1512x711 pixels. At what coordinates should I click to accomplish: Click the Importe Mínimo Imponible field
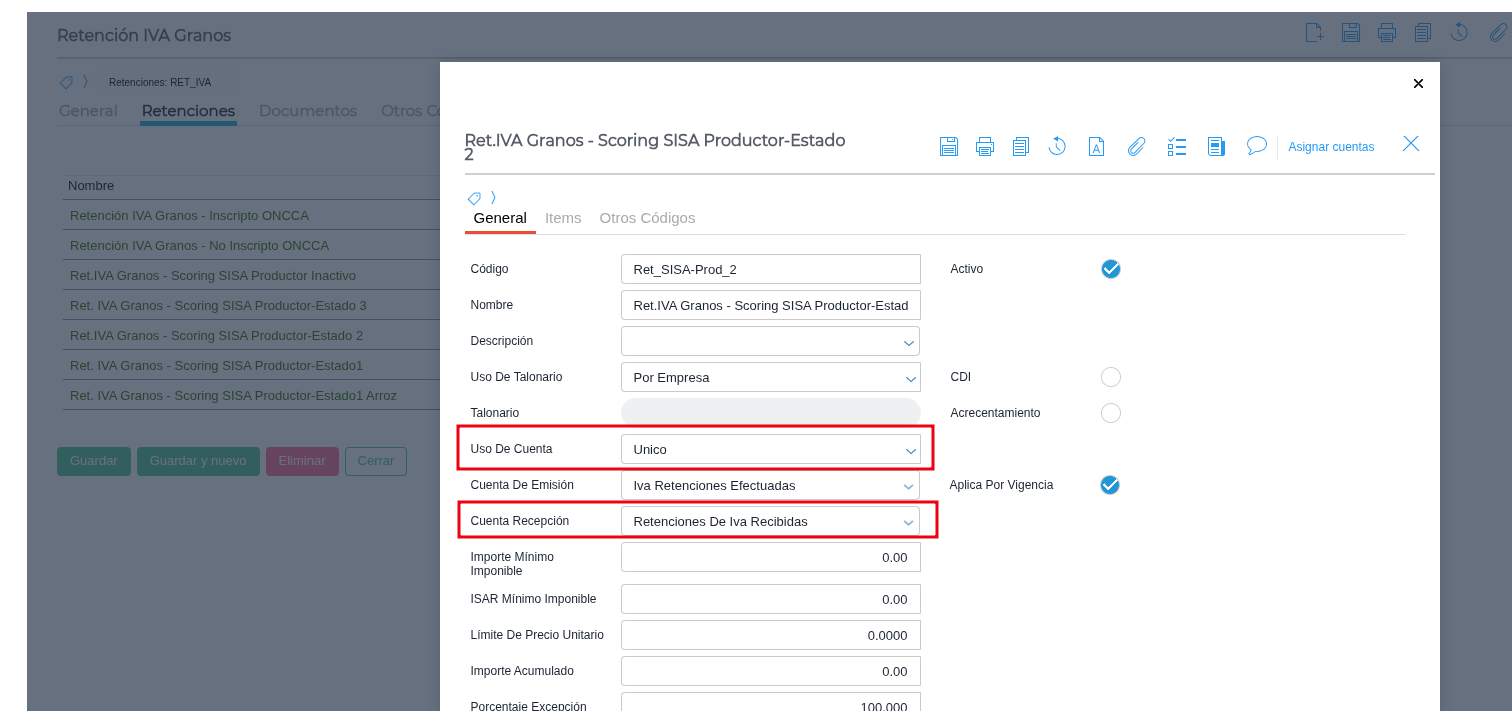770,557
